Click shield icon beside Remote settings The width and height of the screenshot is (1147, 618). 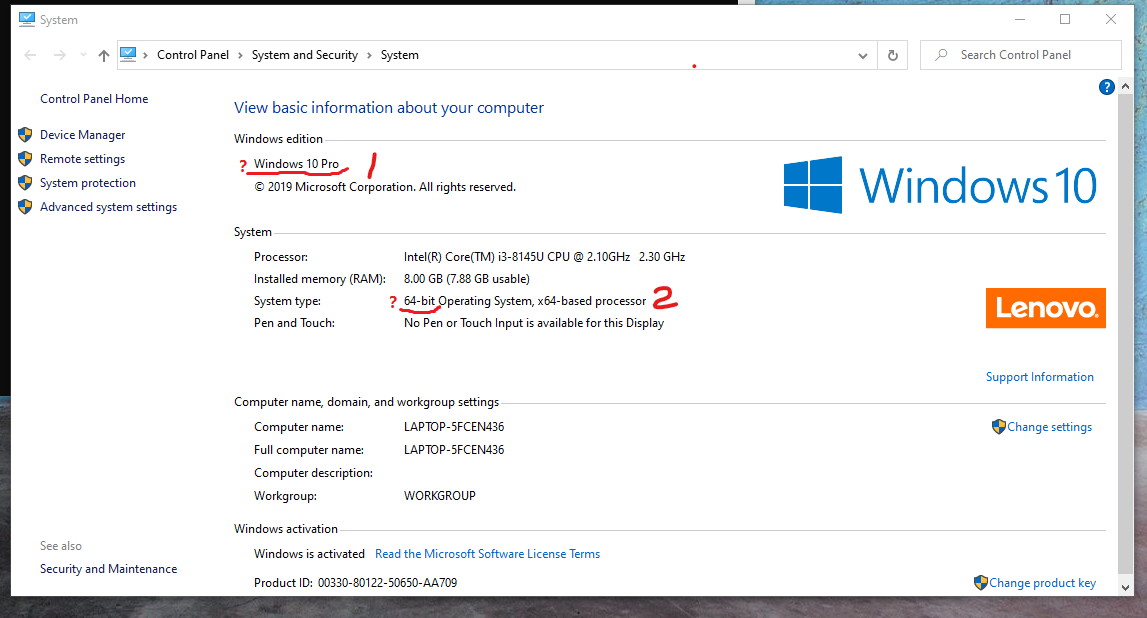pyautogui.click(x=25, y=159)
